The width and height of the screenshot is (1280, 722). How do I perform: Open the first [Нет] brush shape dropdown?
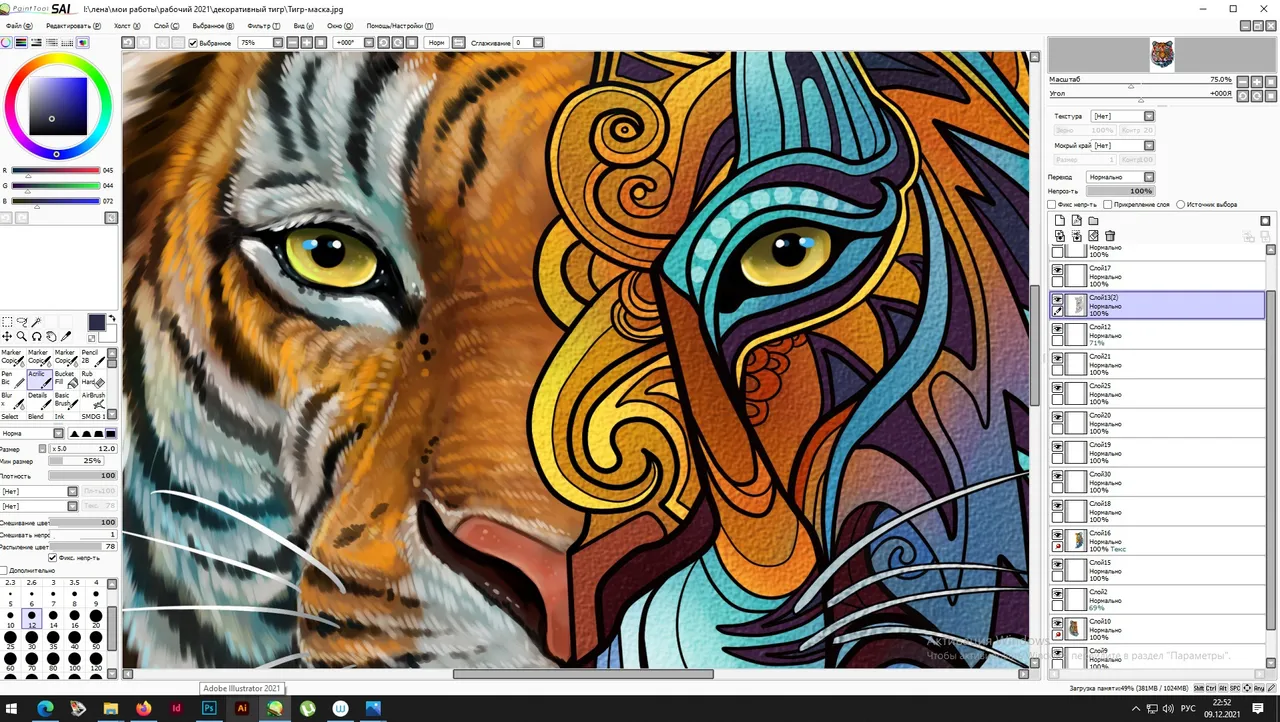[72, 491]
